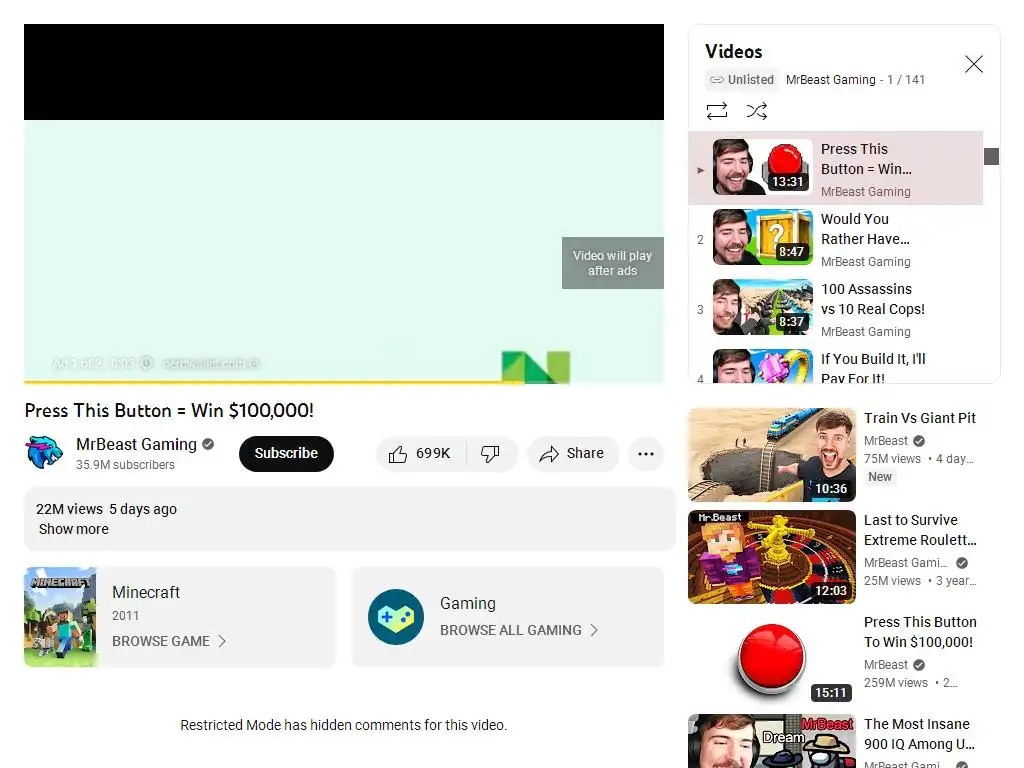Click MrBeast channel under Train Vs Giant Pit
Image resolution: width=1024 pixels, height=768 pixels.
tap(886, 441)
